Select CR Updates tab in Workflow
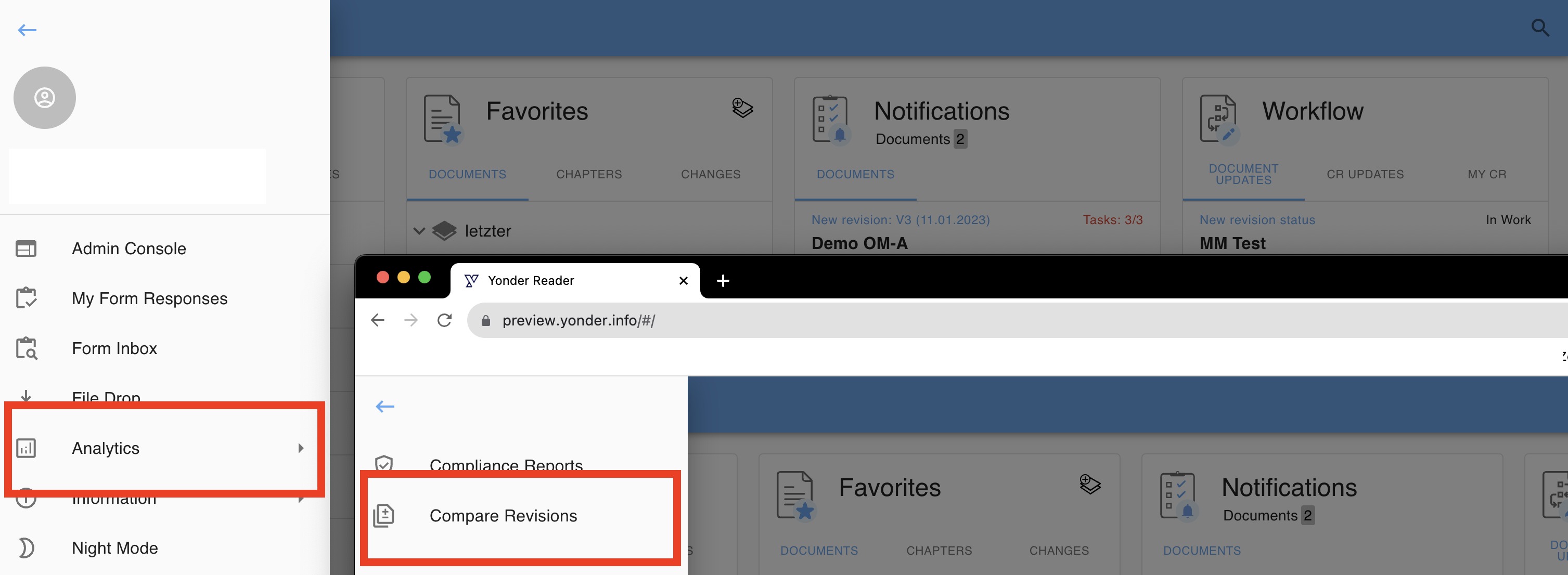 (x=1365, y=174)
